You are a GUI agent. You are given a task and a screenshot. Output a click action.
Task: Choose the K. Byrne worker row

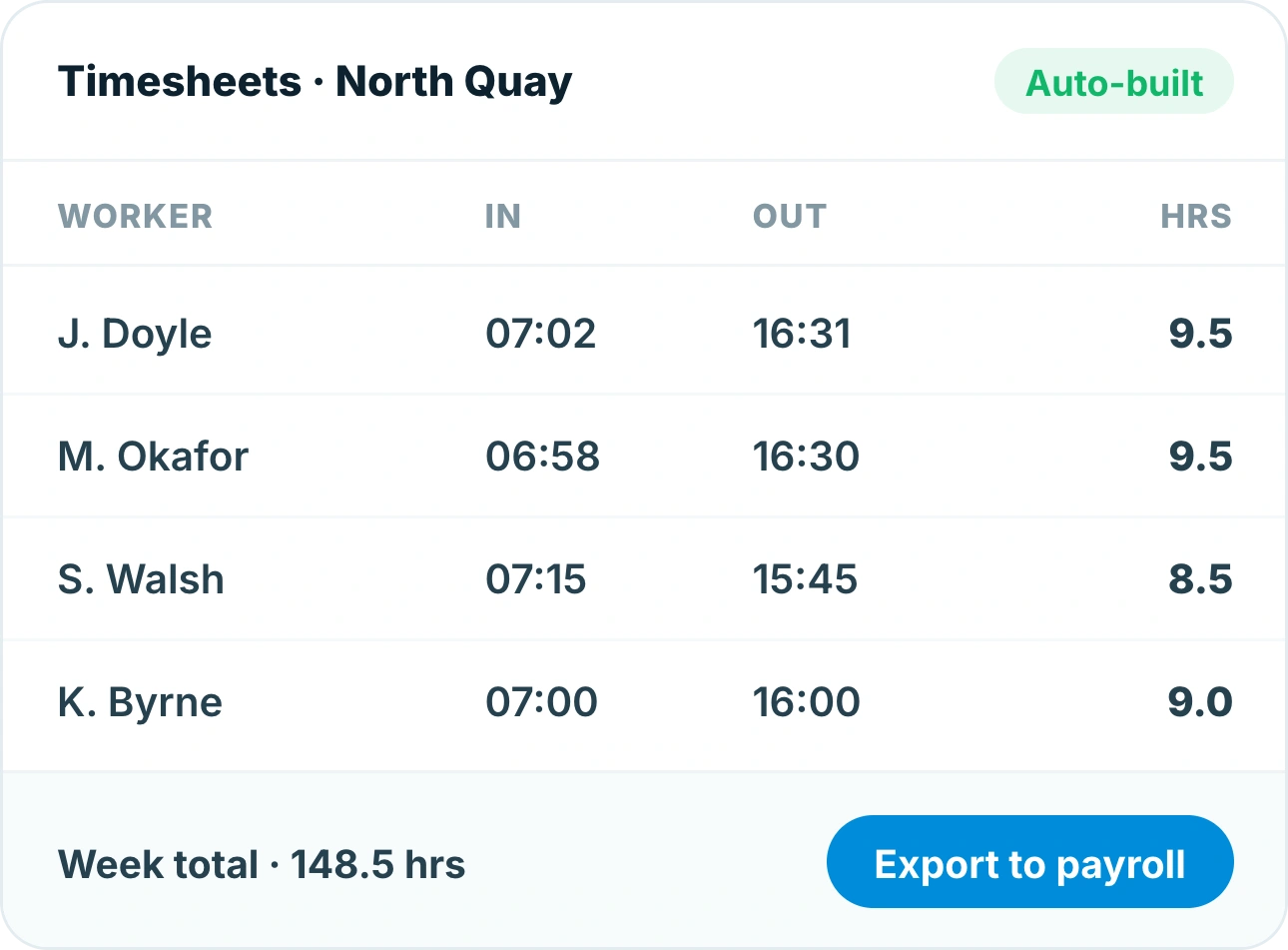[x=644, y=702]
